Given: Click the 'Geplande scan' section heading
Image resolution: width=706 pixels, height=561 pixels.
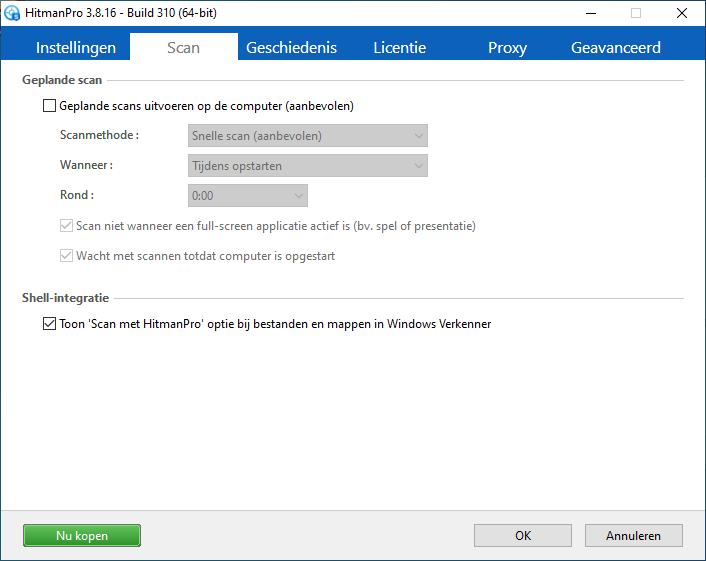Looking at the screenshot, I should tap(62, 80).
